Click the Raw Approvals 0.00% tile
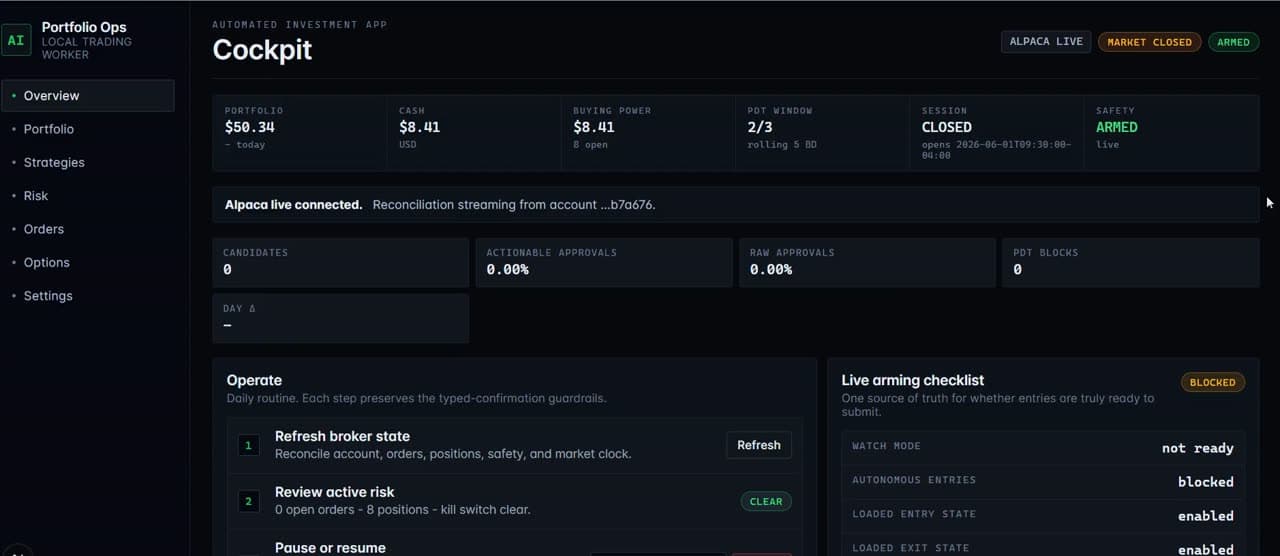This screenshot has height=556, width=1280. [867, 262]
